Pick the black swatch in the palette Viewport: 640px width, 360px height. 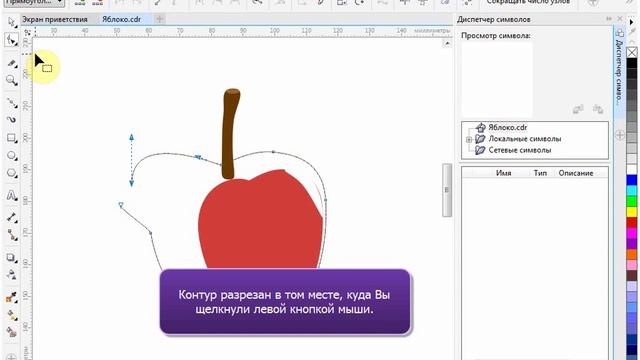[632, 63]
